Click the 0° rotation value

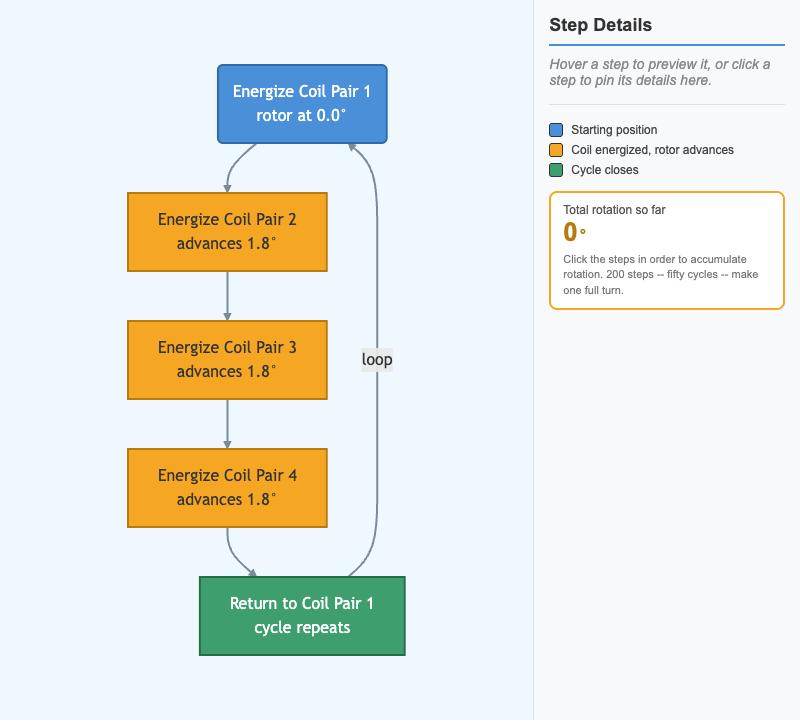coord(574,232)
